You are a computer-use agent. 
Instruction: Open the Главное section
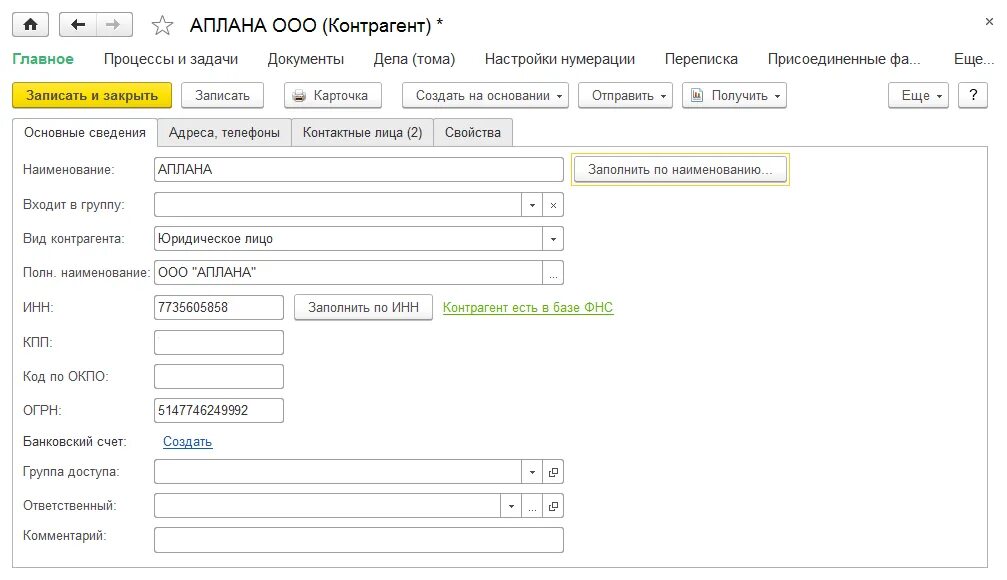pyautogui.click(x=43, y=59)
